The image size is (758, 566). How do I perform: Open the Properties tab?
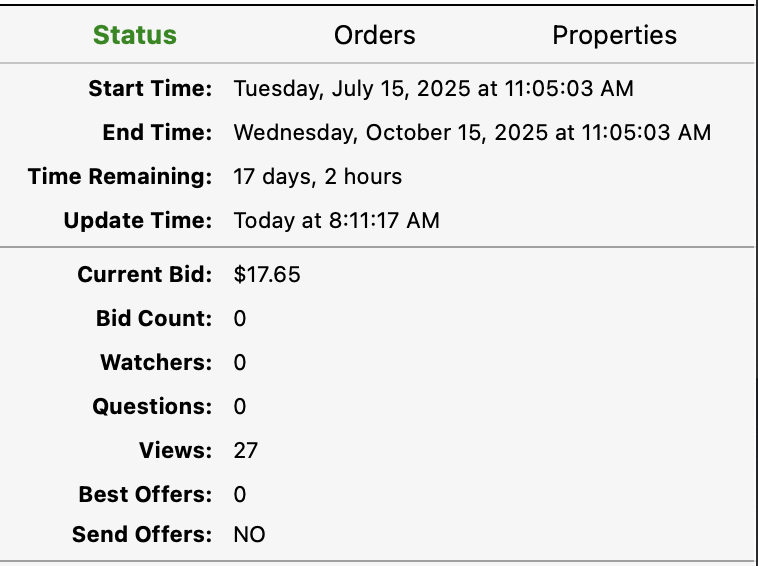pos(614,36)
